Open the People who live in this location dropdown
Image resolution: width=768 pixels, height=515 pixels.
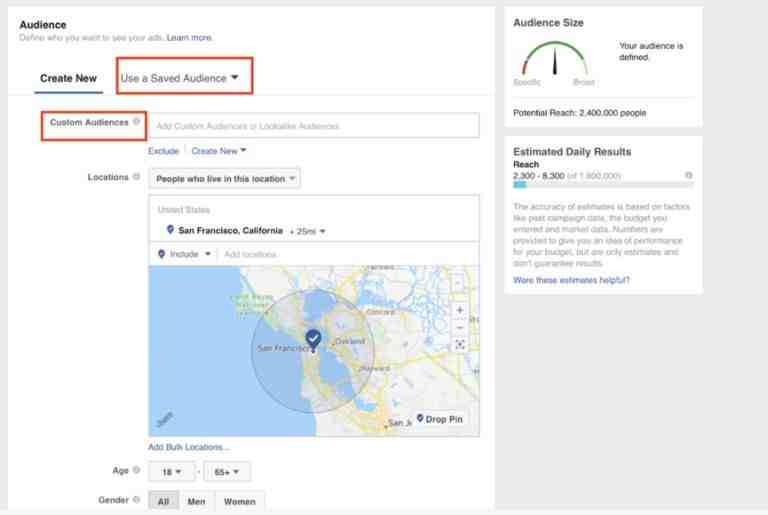(x=225, y=179)
